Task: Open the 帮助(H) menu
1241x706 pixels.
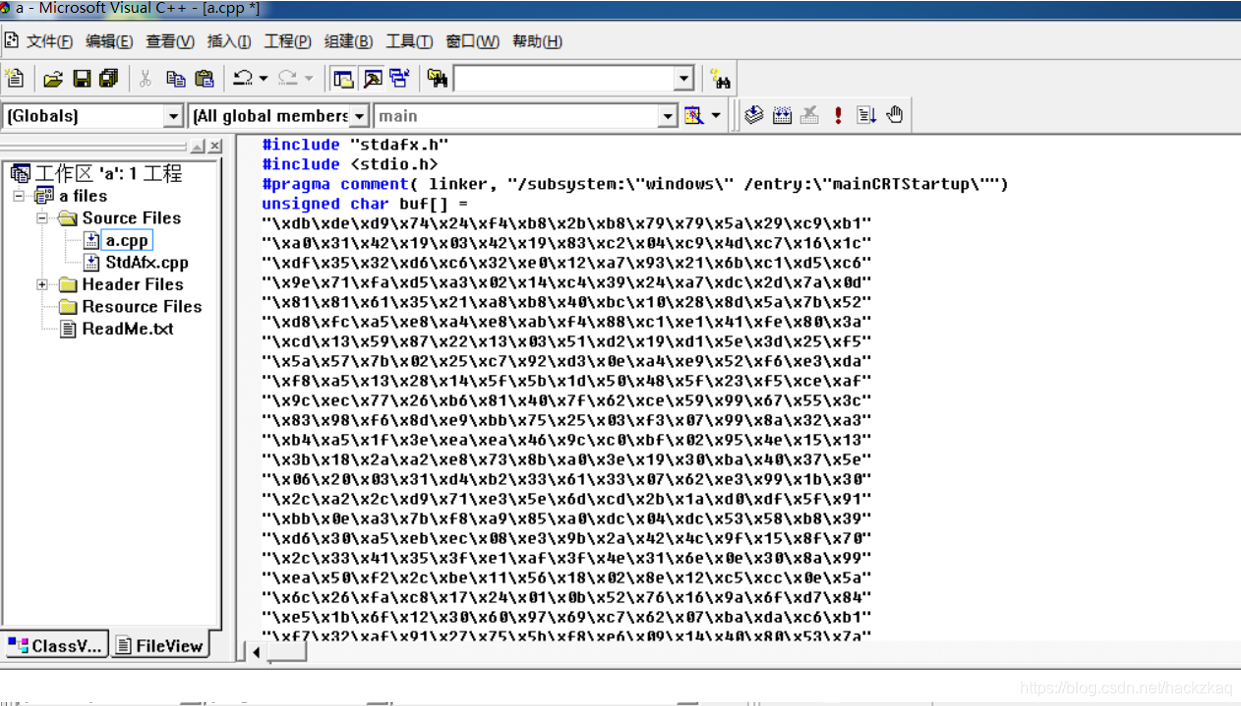Action: pos(537,41)
